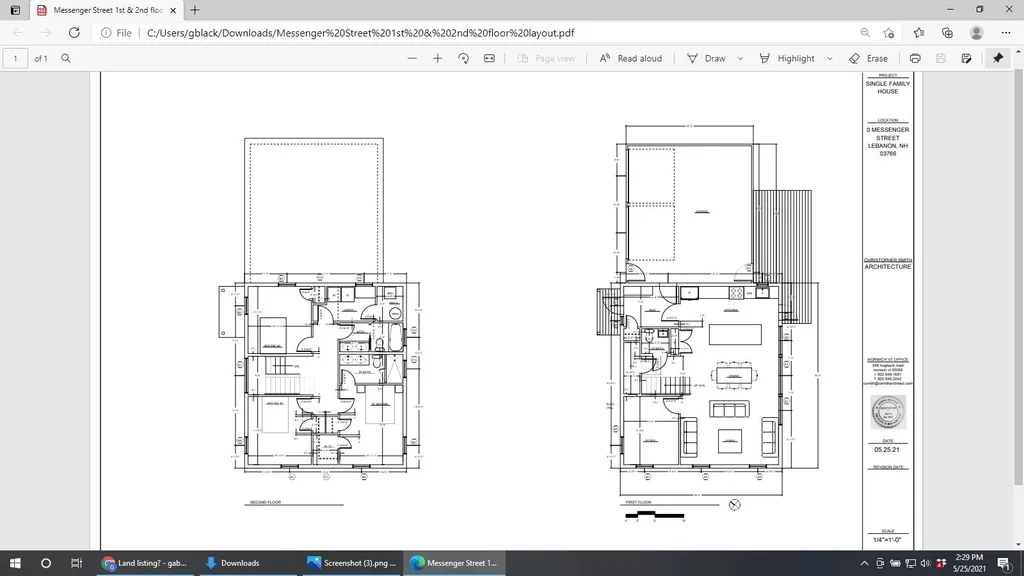Click the page number input field
Image resolution: width=1024 pixels, height=576 pixels.
[16, 58]
